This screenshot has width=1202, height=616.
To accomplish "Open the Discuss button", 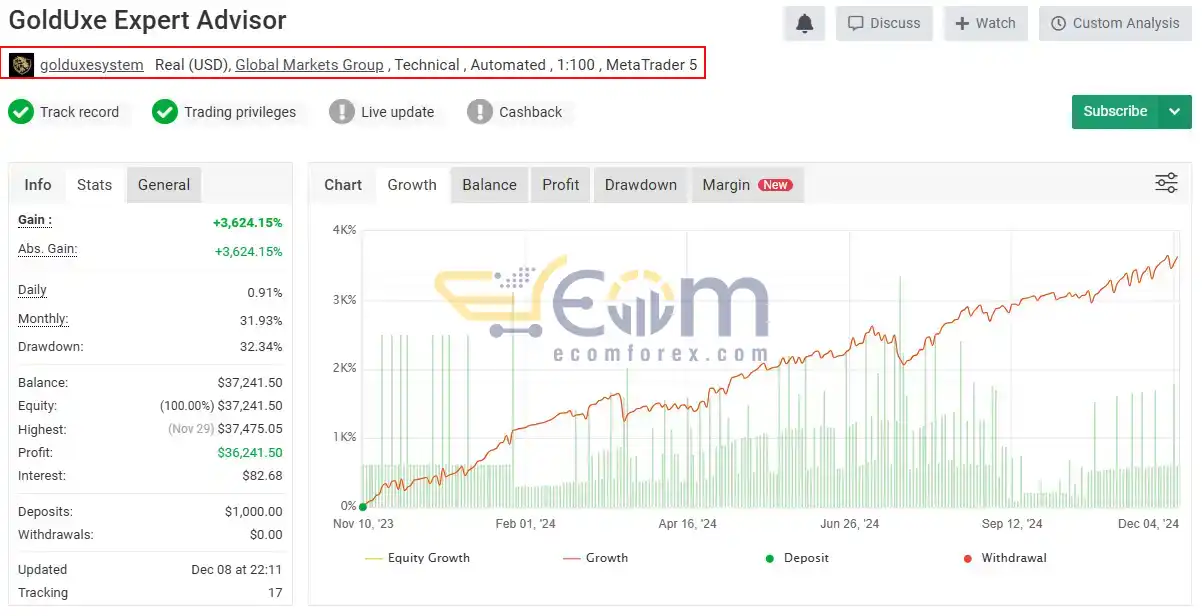I will pyautogui.click(x=884, y=24).
